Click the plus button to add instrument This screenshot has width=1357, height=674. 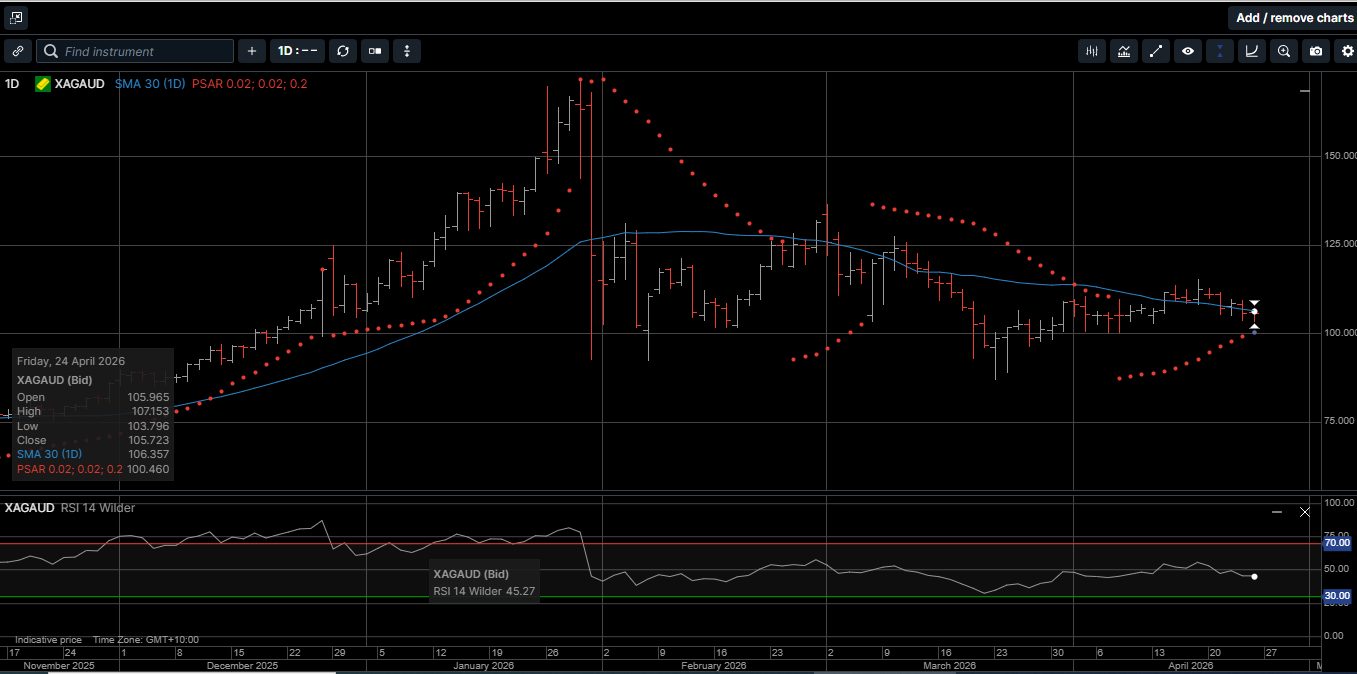tap(251, 51)
